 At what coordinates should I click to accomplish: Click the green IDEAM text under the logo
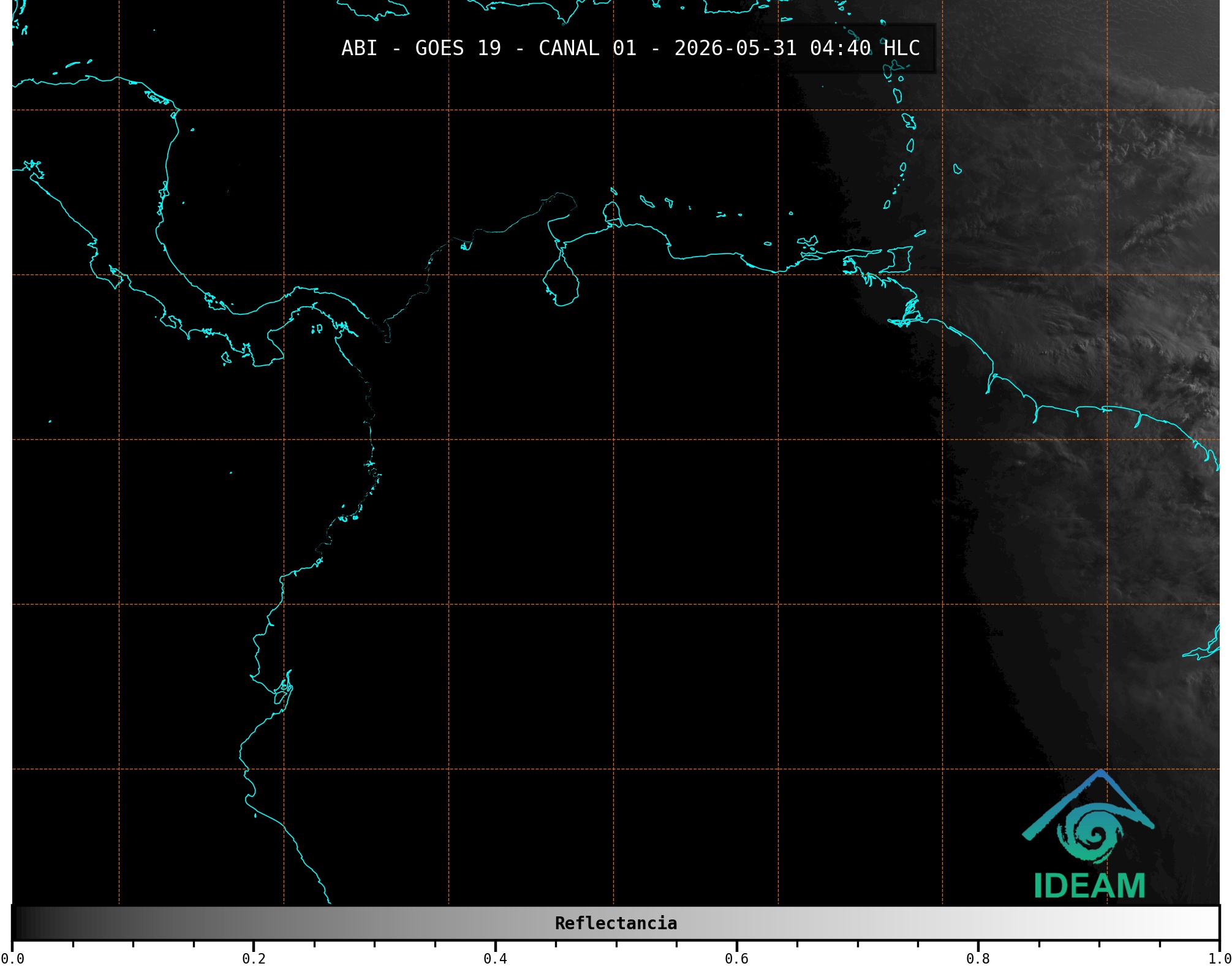point(1089,886)
